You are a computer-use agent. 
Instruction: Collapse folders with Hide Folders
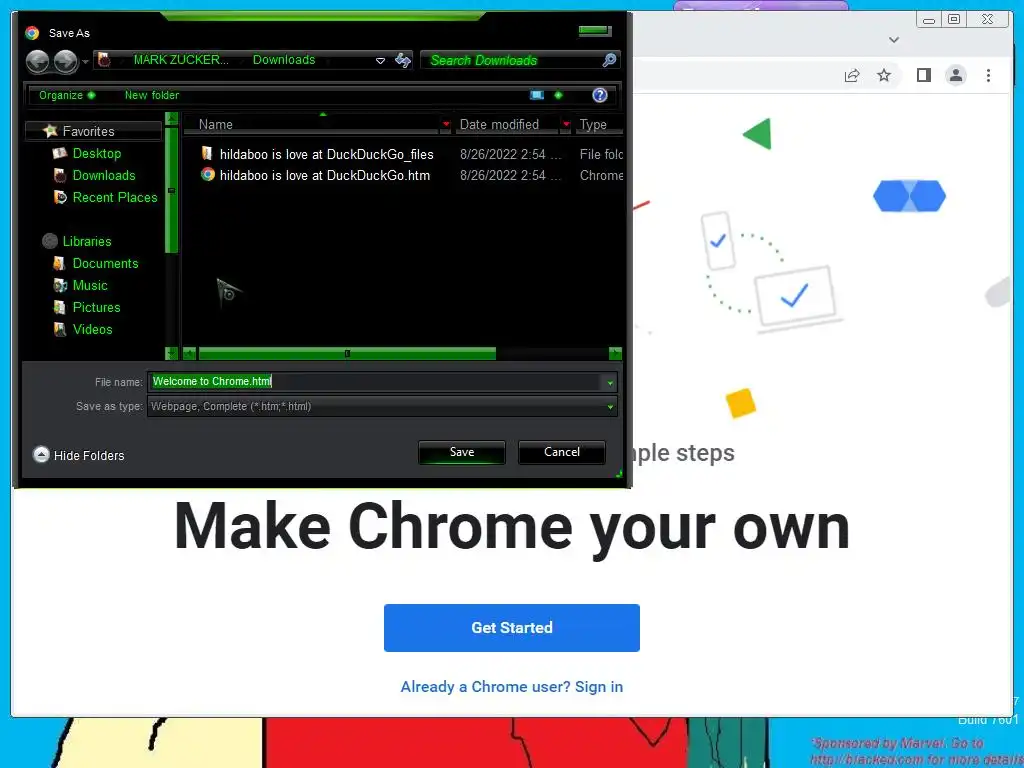click(79, 455)
